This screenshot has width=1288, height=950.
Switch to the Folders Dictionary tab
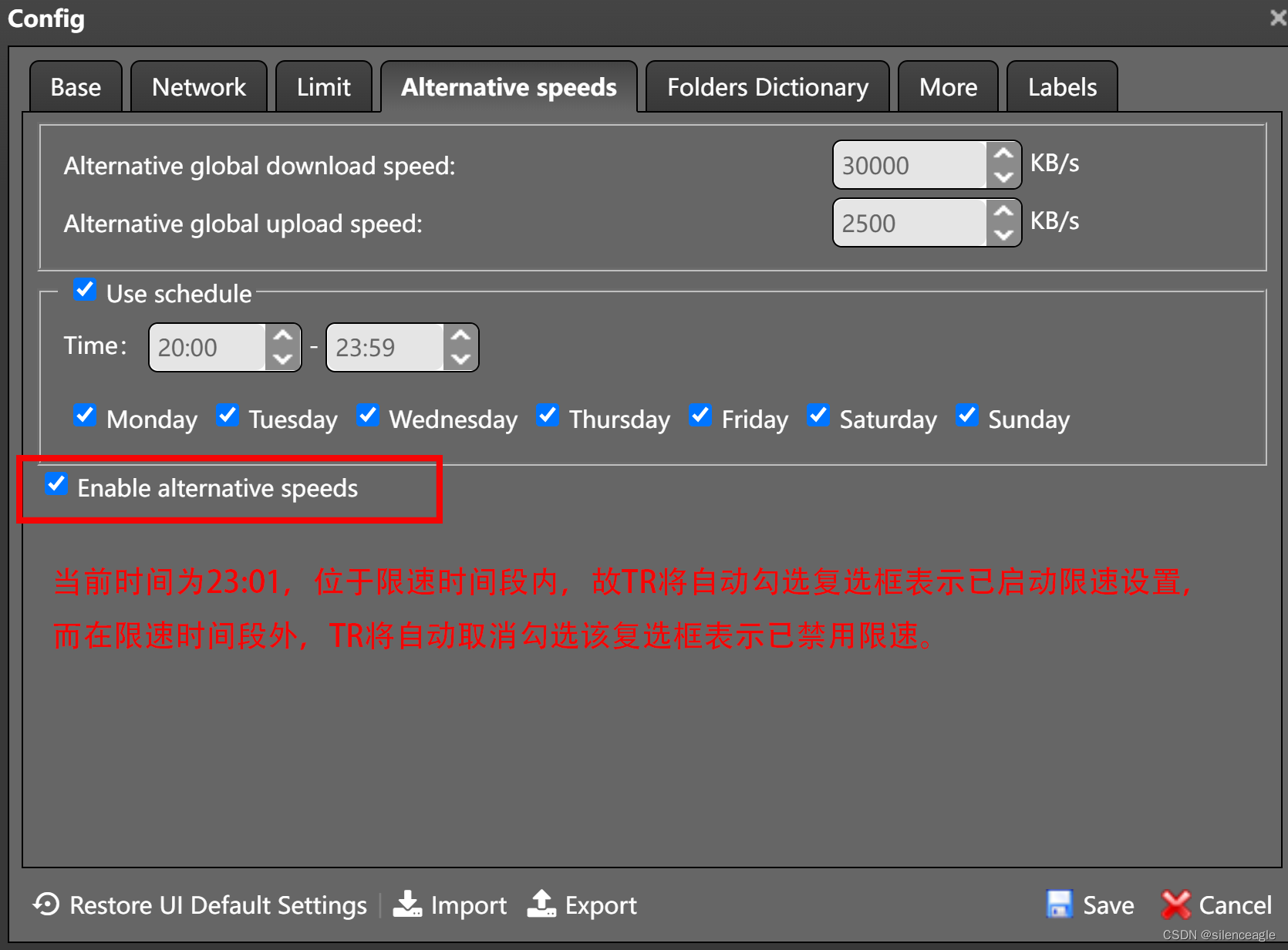[x=767, y=86]
